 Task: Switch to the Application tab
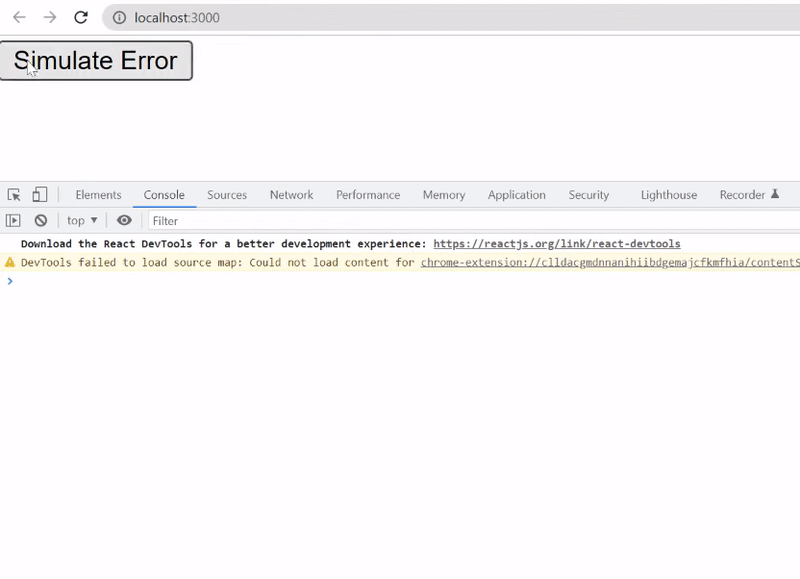pos(517,195)
